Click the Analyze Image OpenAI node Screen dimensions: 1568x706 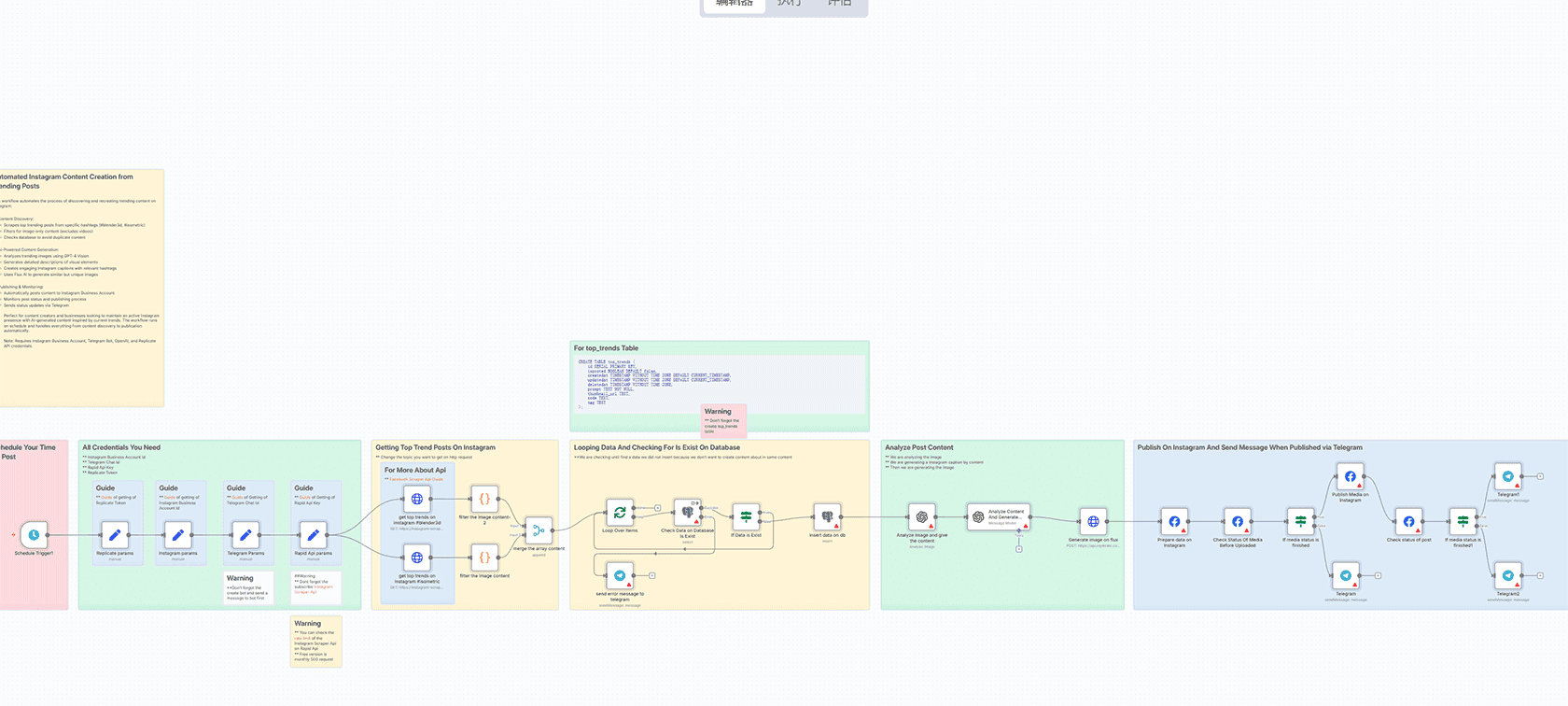click(922, 517)
